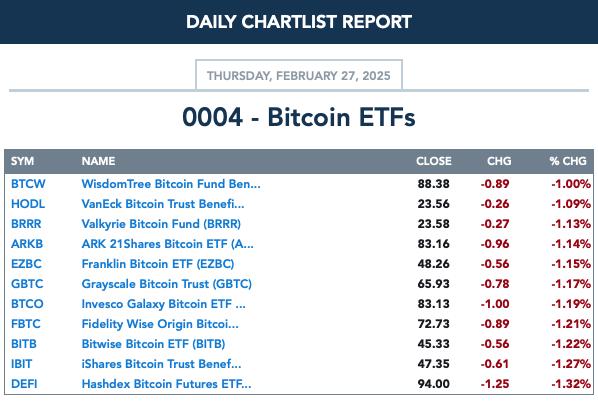Screen dimensions: 598x401
Task: Open the EZBC symbol link
Action: (x=26, y=264)
